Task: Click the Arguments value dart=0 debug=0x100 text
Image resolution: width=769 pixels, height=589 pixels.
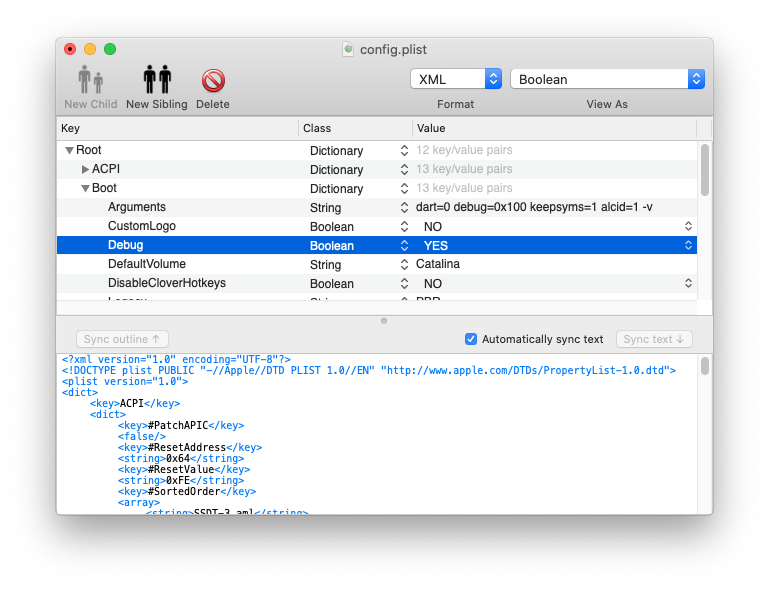Action: 534,207
